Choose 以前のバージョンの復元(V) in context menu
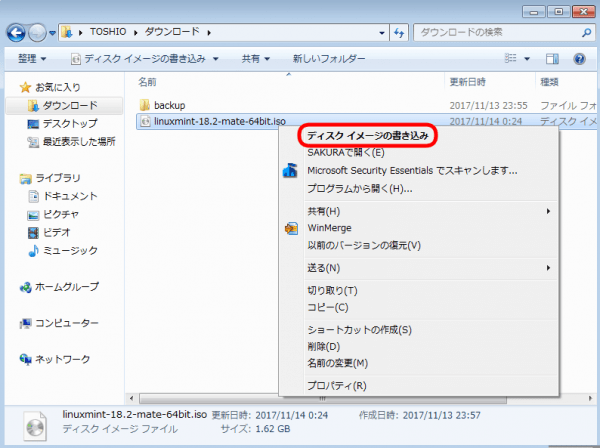The width and height of the screenshot is (600, 448). [x=364, y=245]
